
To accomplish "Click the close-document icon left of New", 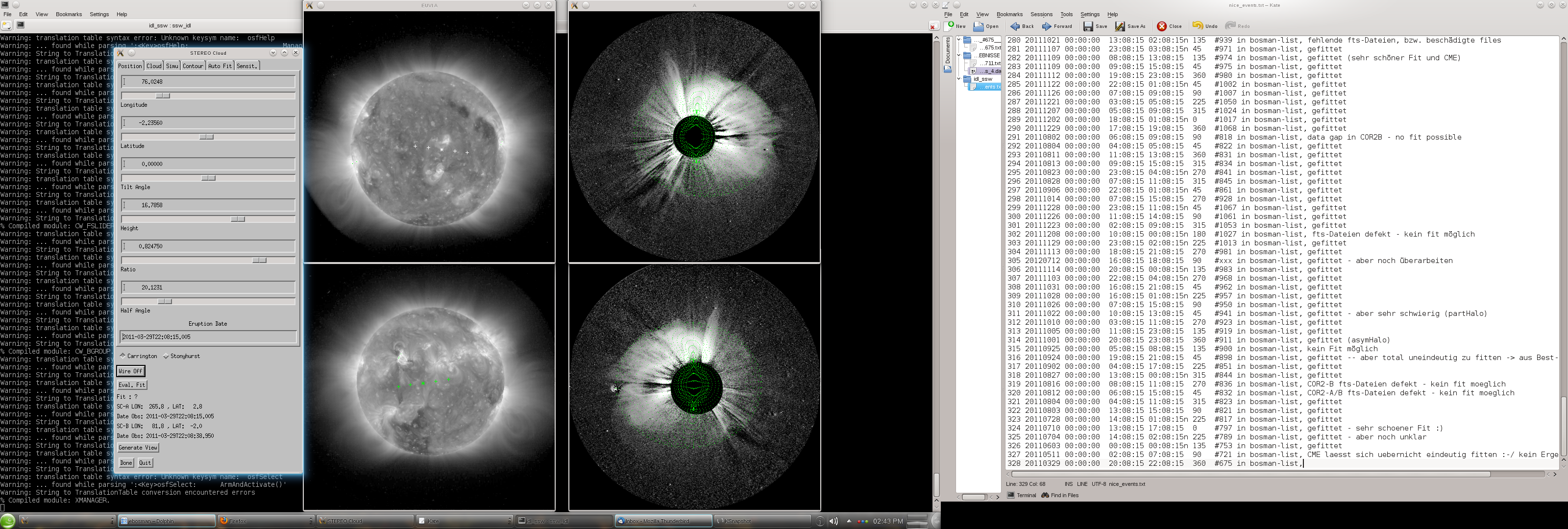I will 934,26.
